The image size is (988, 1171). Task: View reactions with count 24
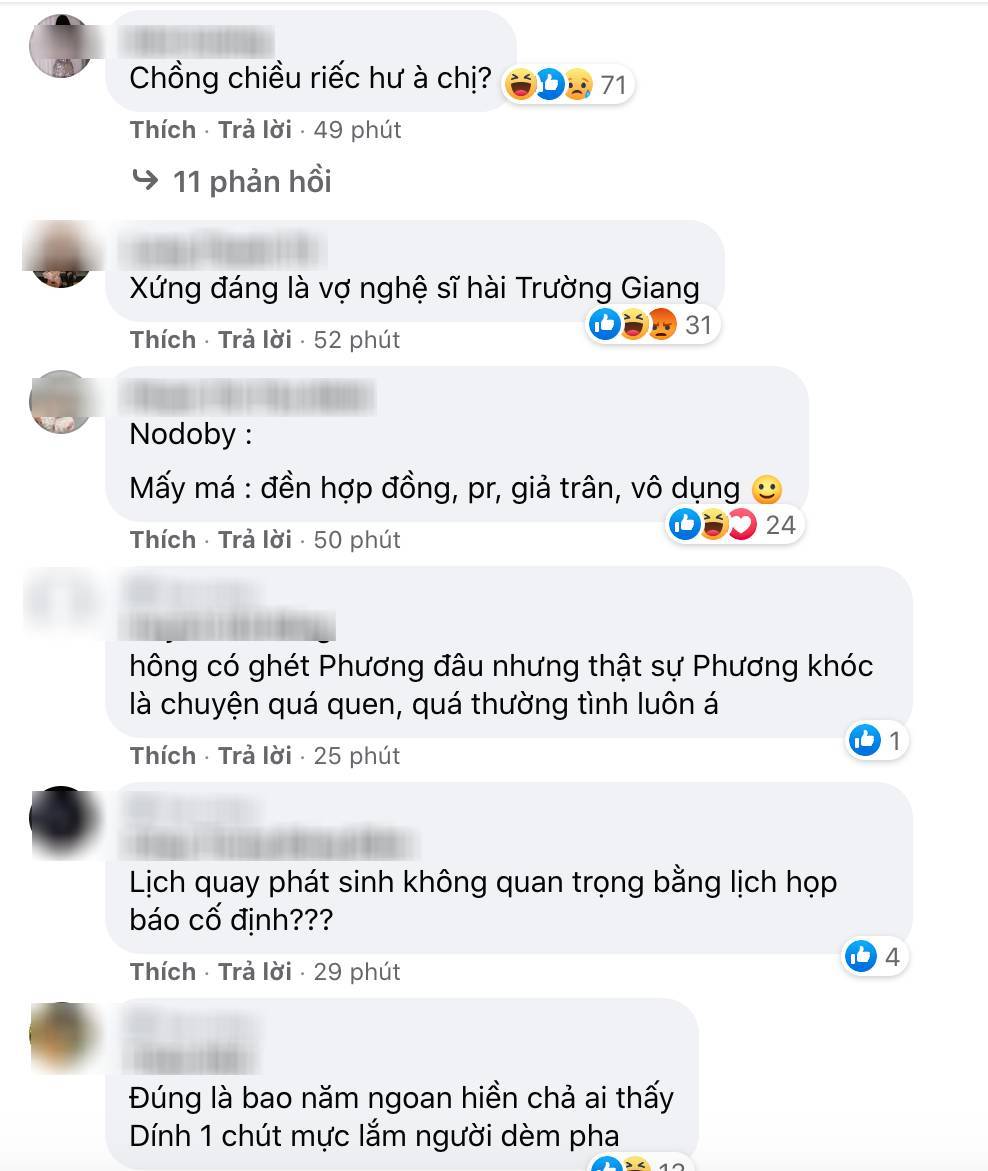(x=733, y=524)
